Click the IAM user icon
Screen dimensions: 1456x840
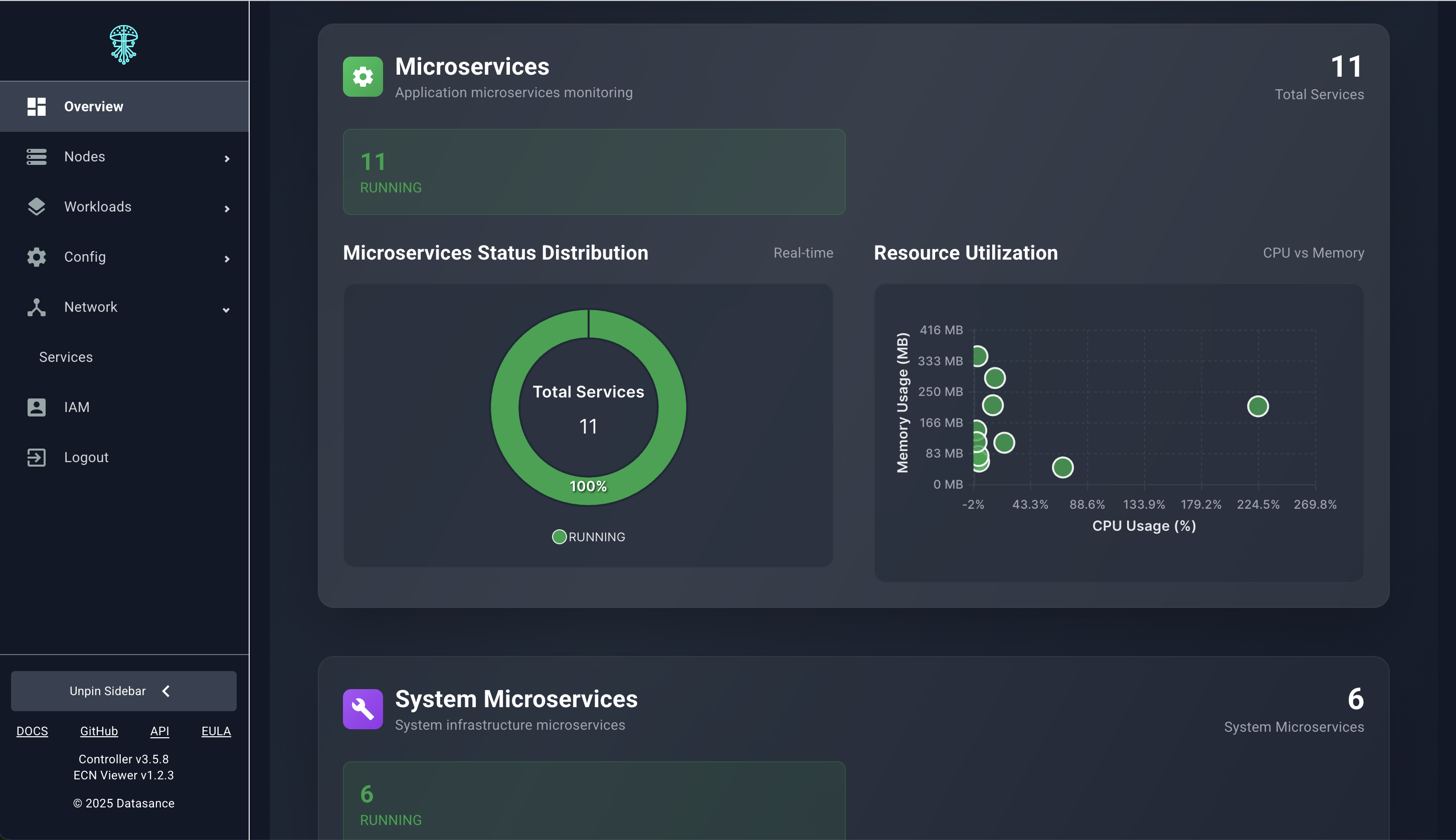37,407
